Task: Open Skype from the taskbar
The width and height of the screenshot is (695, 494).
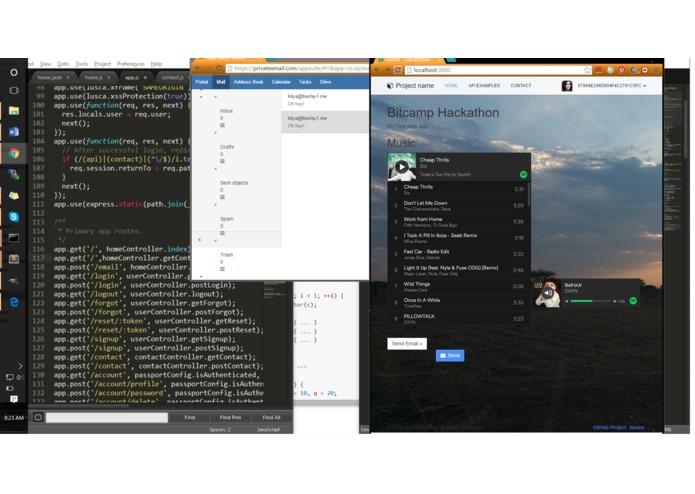Action: coord(14,217)
